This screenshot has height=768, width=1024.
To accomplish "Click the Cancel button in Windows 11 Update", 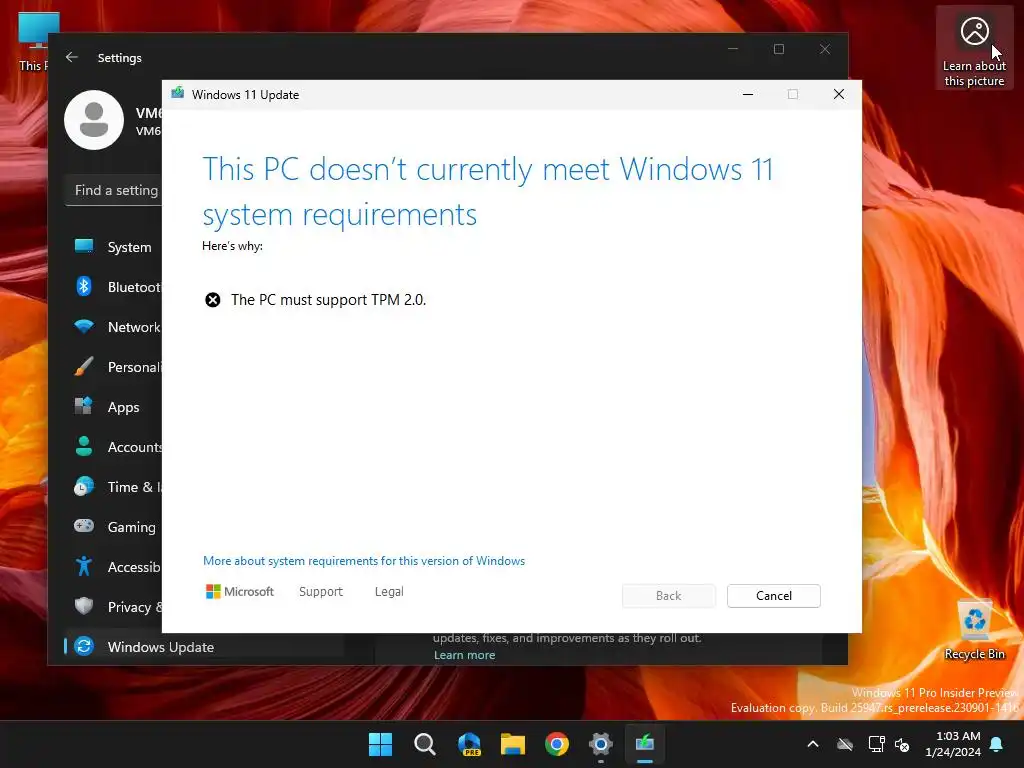I will tap(773, 596).
